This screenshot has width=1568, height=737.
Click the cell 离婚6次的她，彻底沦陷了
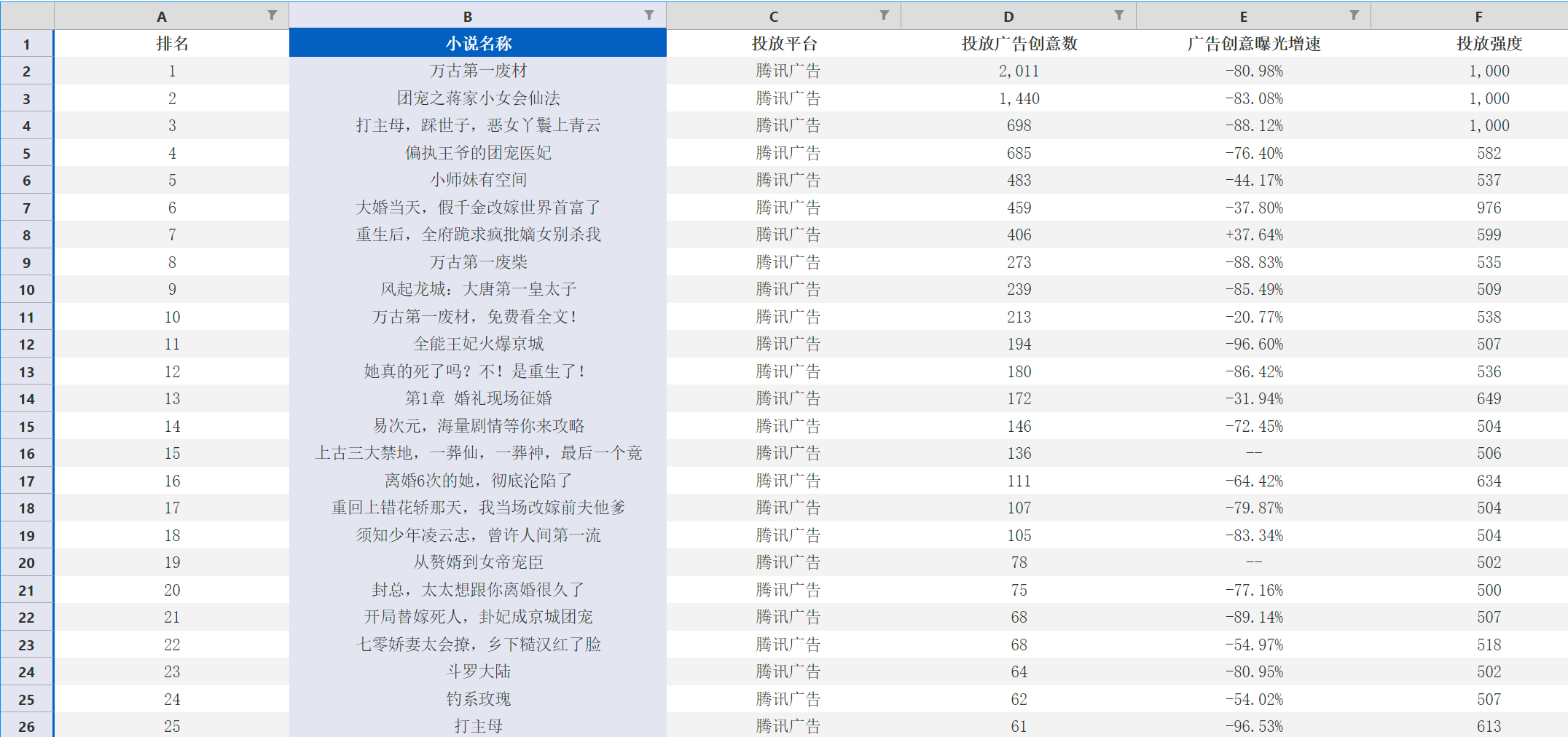coord(478,481)
